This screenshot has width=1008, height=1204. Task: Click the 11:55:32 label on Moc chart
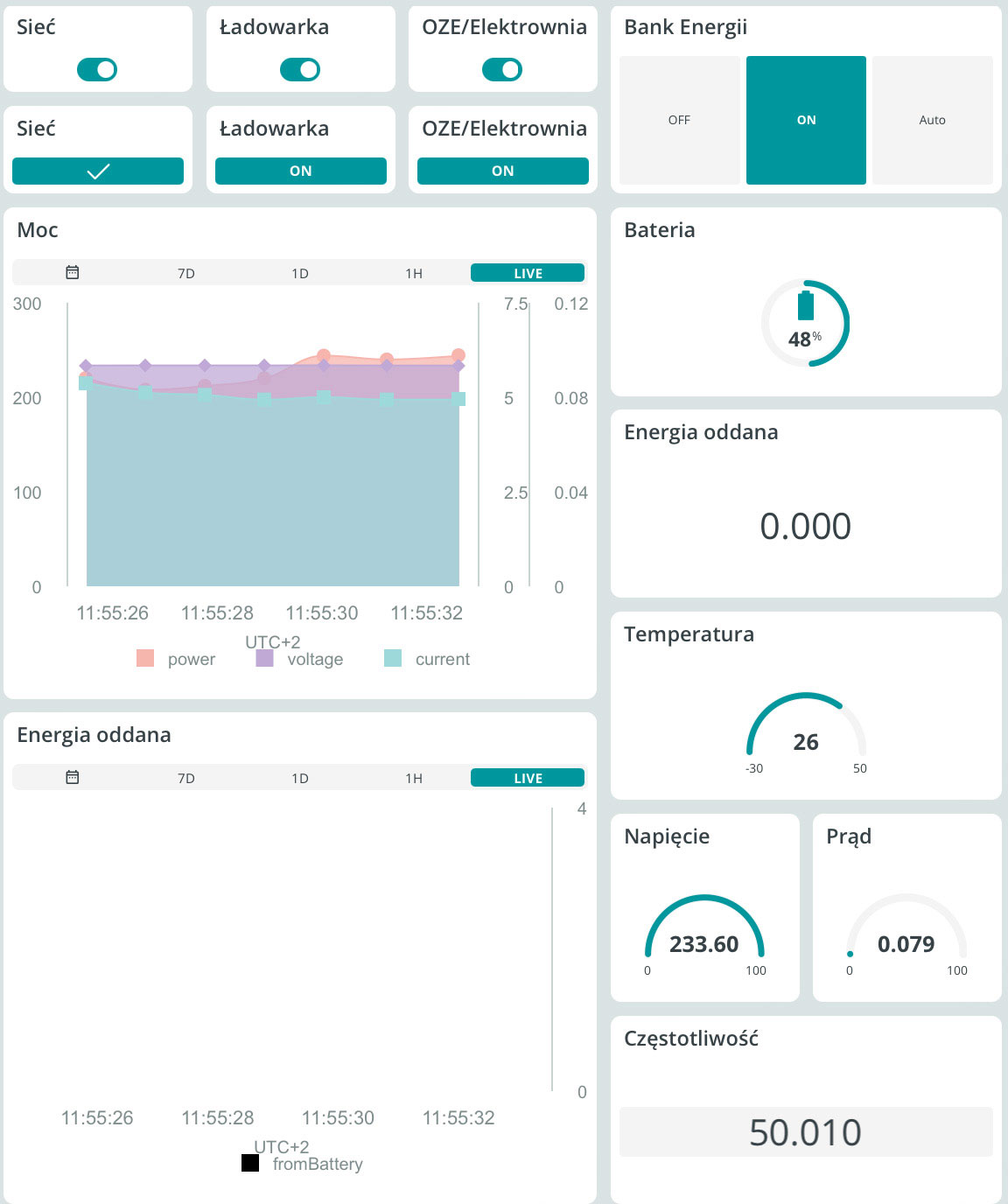coord(427,612)
